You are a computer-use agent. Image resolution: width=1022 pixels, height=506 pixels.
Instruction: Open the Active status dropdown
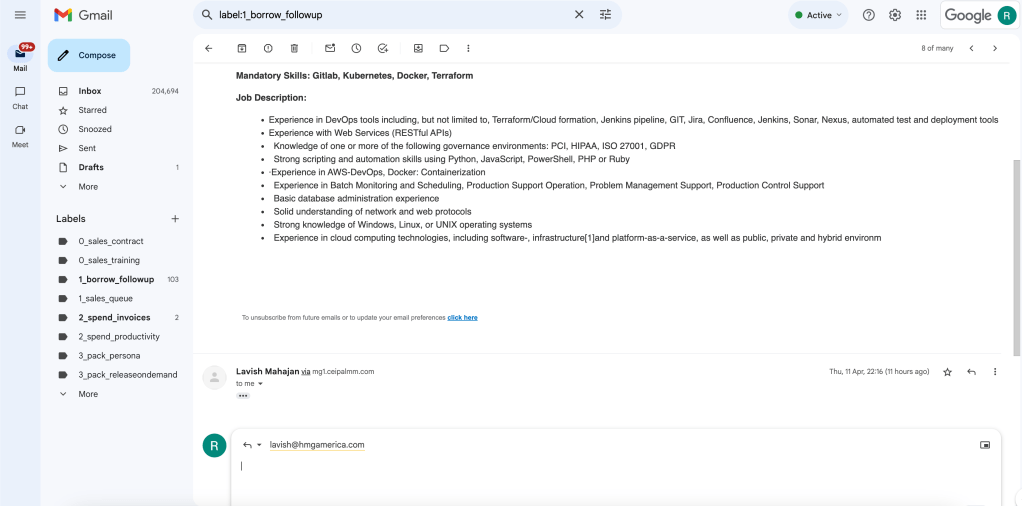click(x=818, y=15)
